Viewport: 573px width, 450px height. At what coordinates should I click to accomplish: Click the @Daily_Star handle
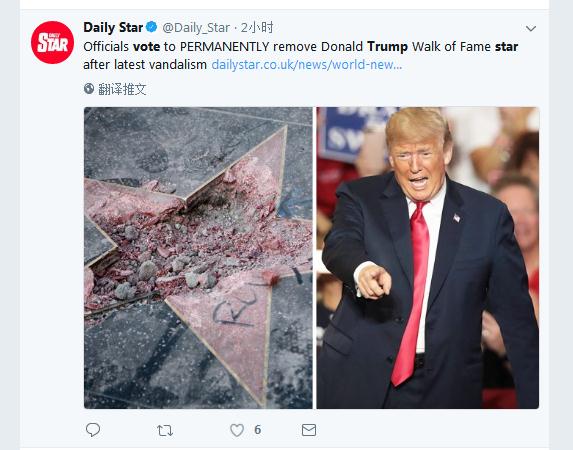196,28
